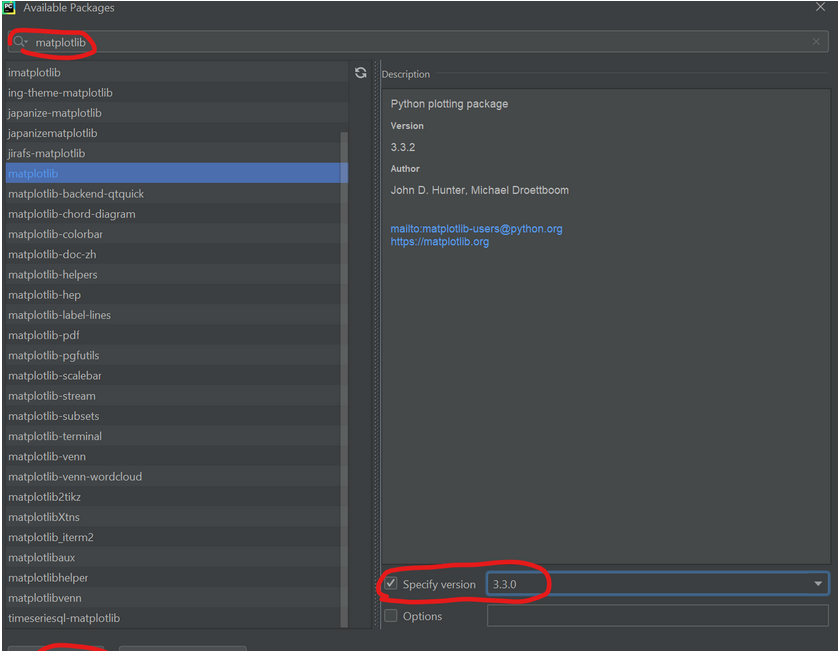Select the matplotlib-venn-wordcloud package
838x651 pixels.
(176, 476)
